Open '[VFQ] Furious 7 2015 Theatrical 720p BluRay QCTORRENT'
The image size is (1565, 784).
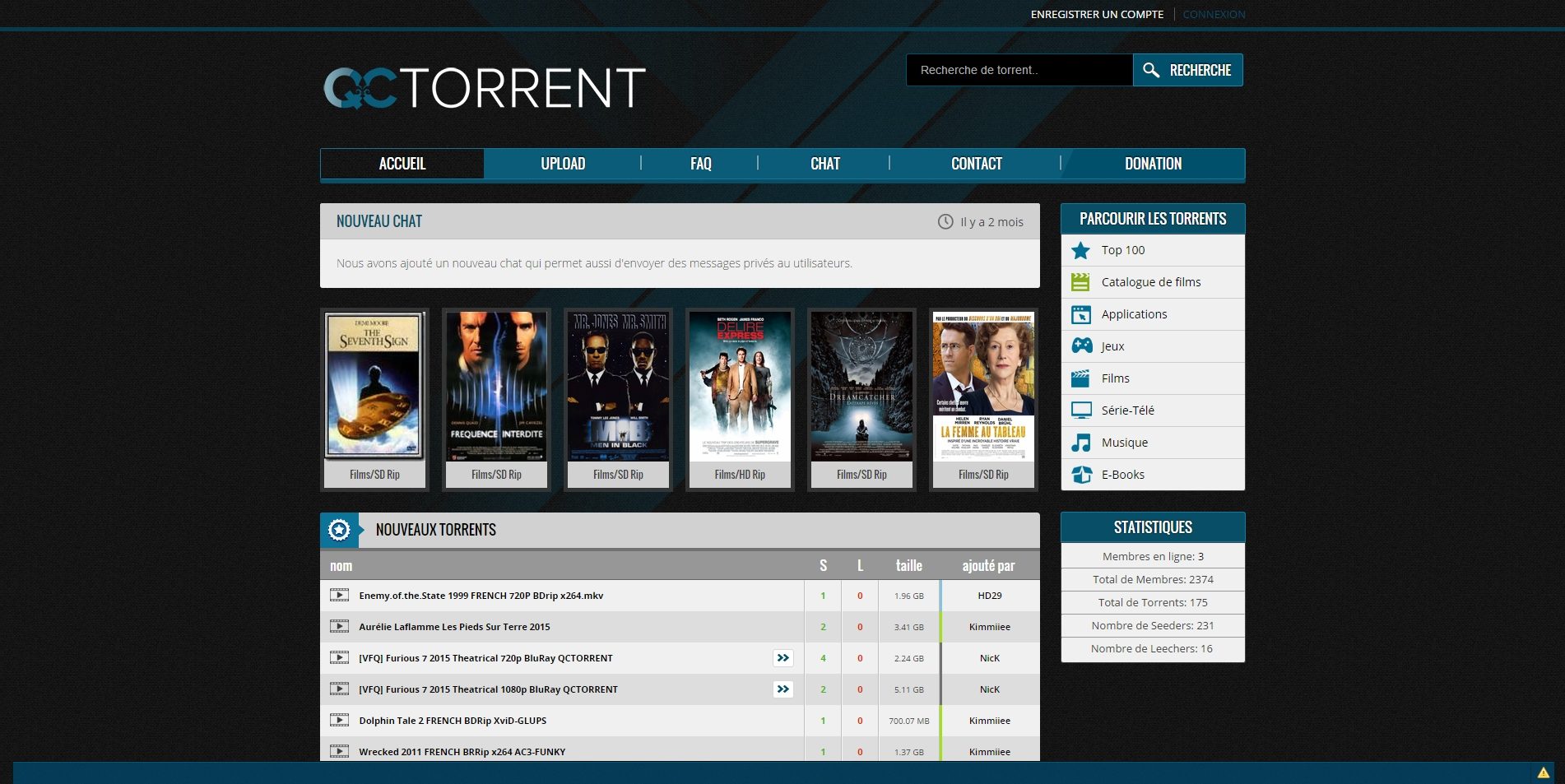[x=485, y=658]
